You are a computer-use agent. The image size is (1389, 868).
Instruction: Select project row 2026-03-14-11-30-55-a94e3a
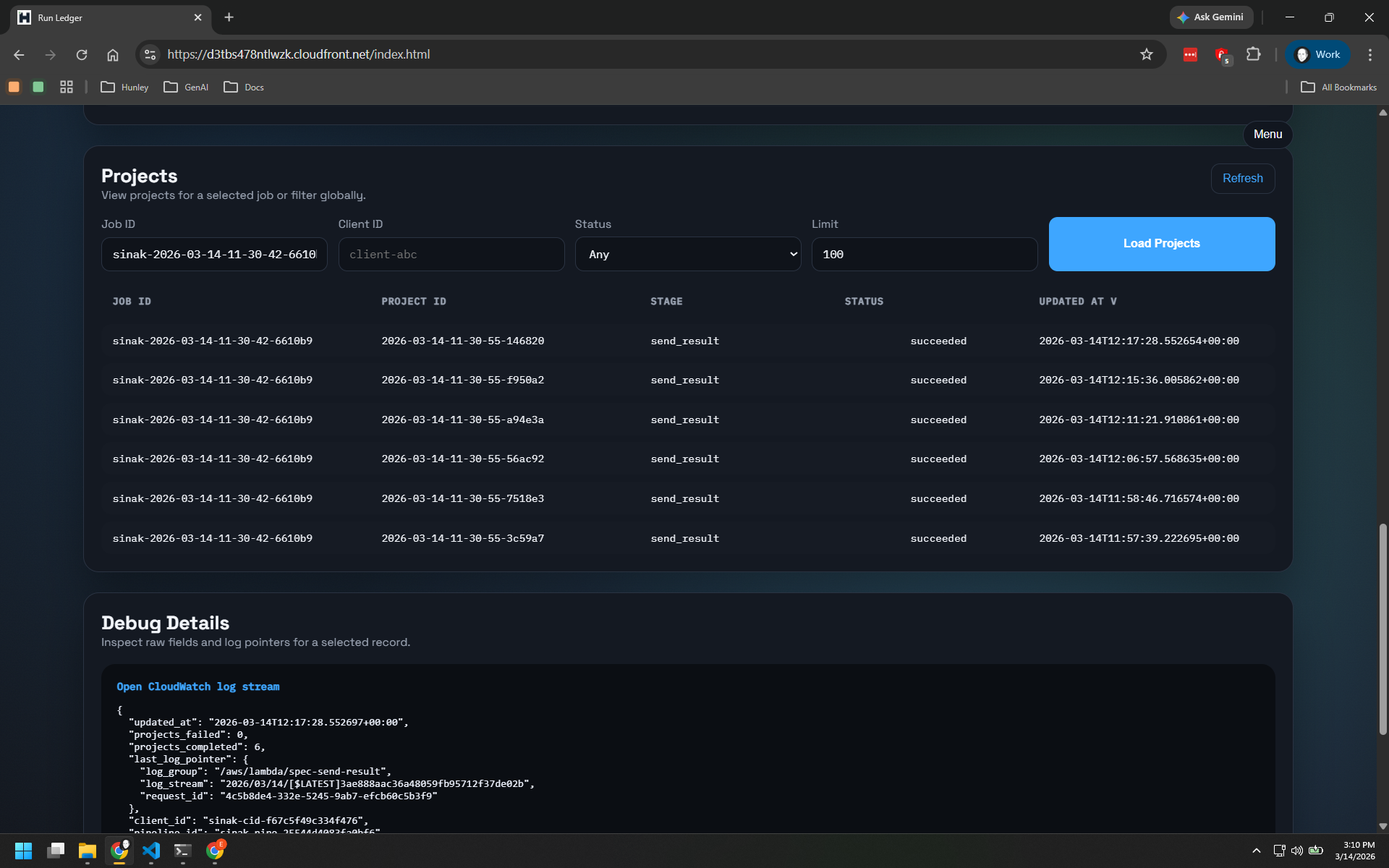(688, 420)
